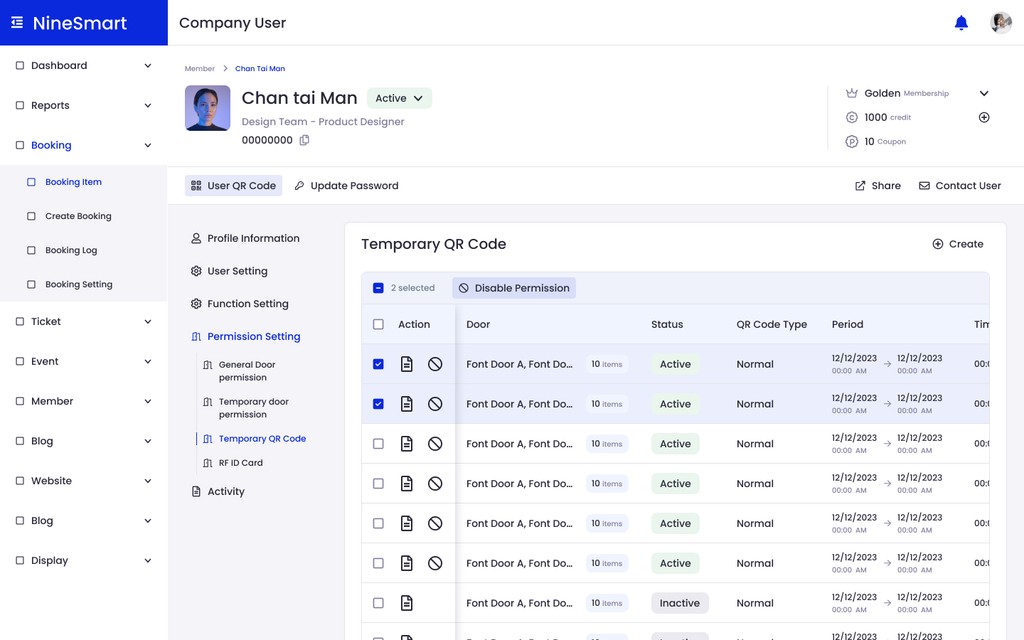Viewport: 1024px width, 640px height.
Task: Open document icon in first table row
Action: 406,364
